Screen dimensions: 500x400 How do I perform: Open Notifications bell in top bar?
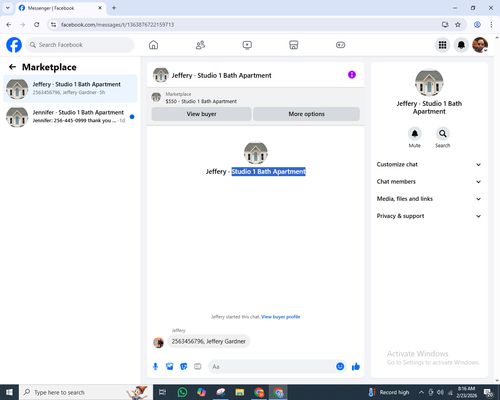pyautogui.click(x=461, y=45)
